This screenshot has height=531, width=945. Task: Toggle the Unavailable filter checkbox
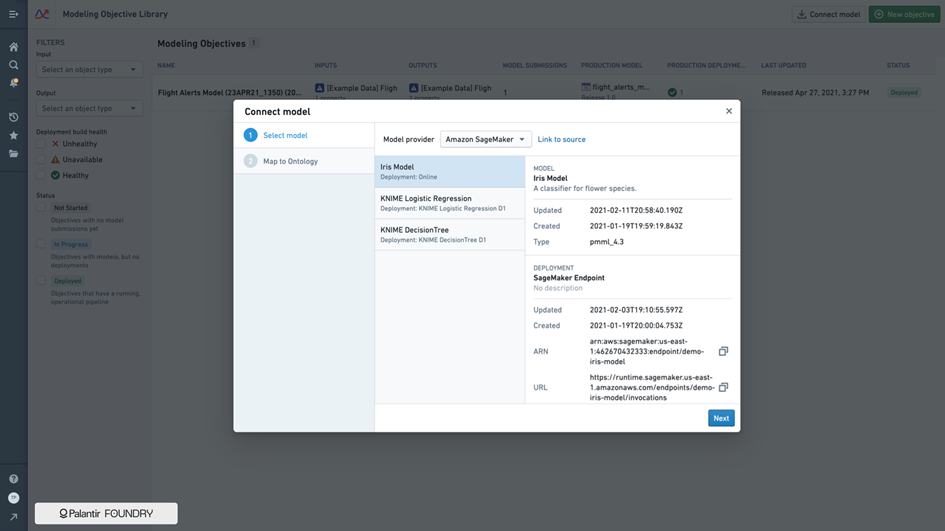coord(41,160)
